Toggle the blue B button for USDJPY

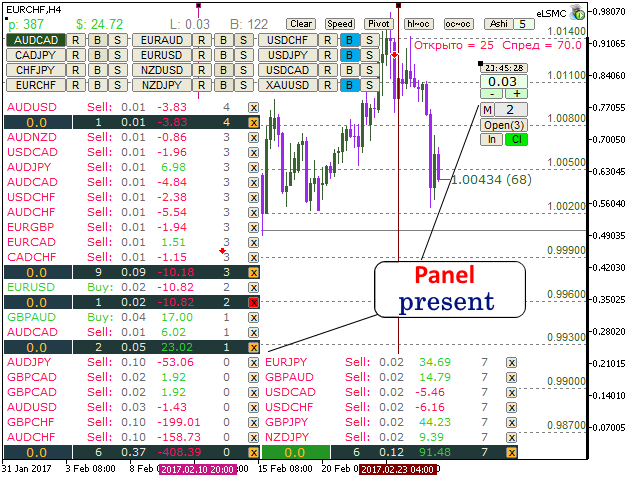point(349,56)
